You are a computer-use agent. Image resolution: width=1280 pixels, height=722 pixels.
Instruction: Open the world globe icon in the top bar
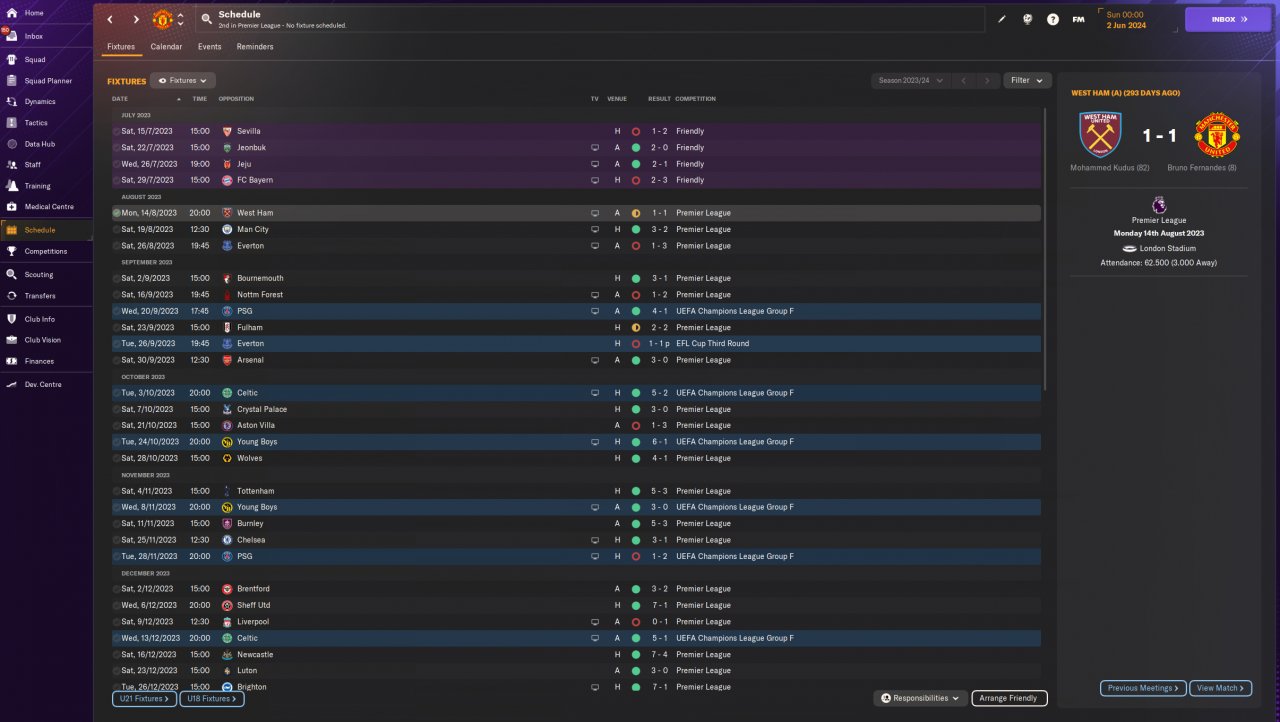pos(1027,19)
